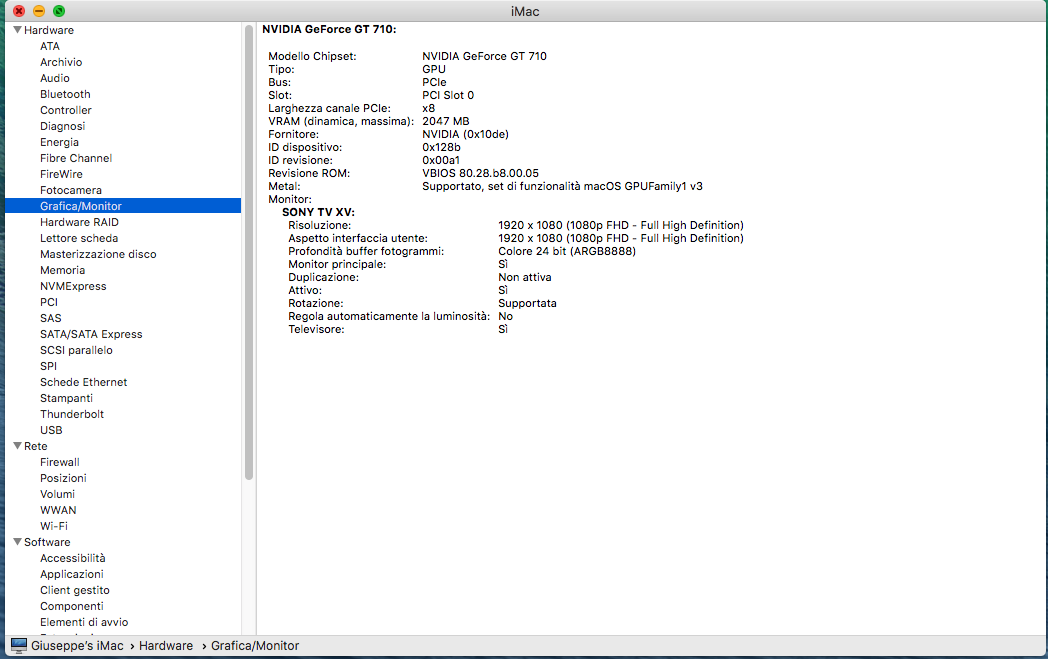Open the Wi-Fi entry
Screen dimensions: 1048x659
point(53,527)
